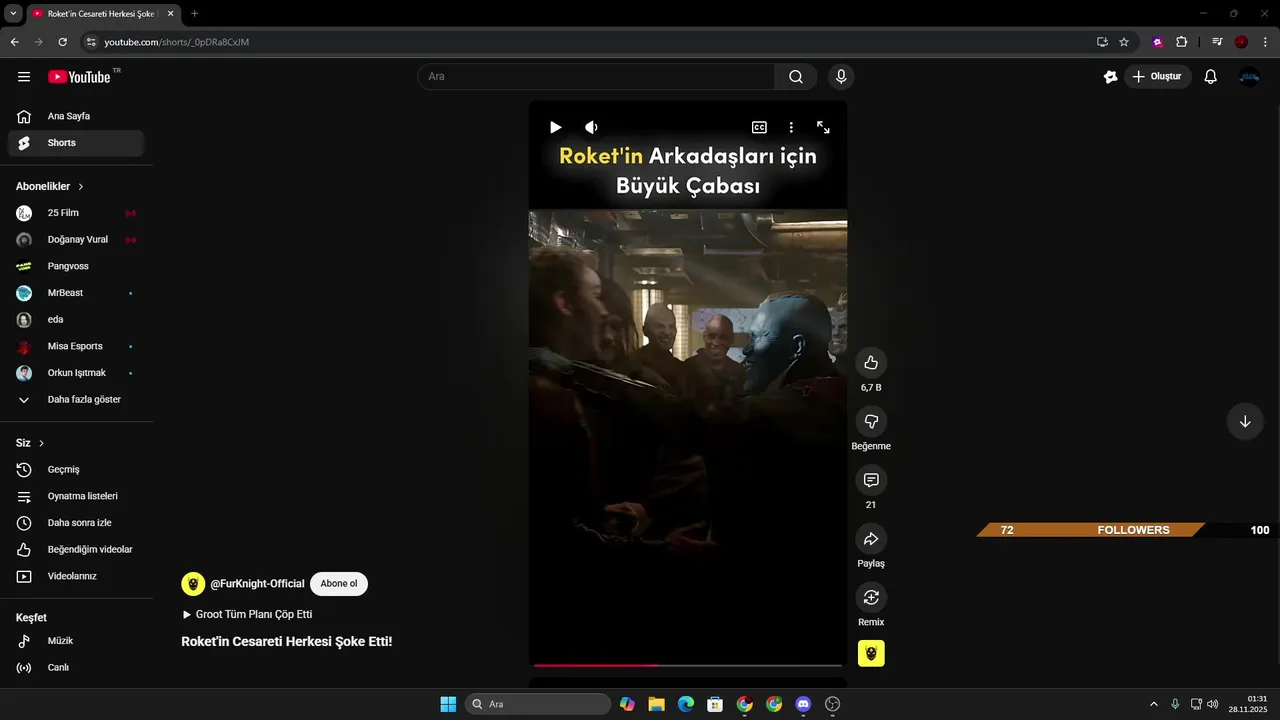The width and height of the screenshot is (1280, 720).
Task: Like the Short with thumbs up
Action: [871, 363]
